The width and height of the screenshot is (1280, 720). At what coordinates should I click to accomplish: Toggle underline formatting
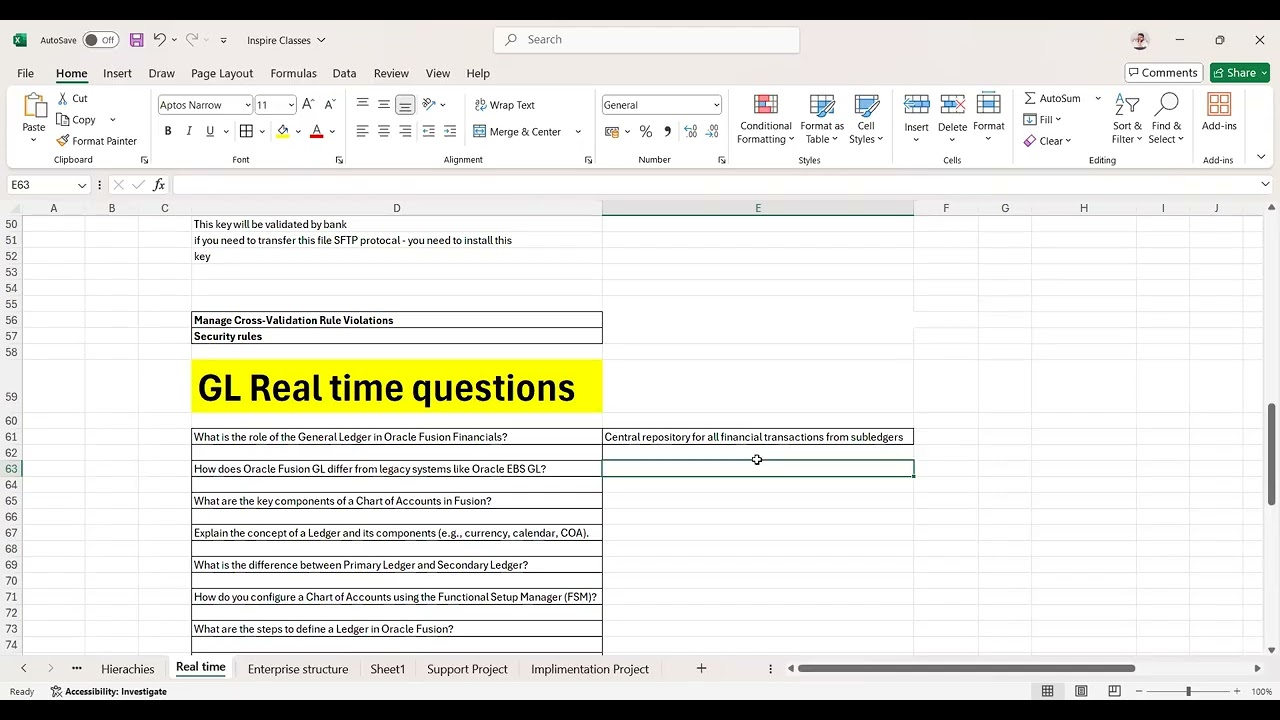(210, 131)
